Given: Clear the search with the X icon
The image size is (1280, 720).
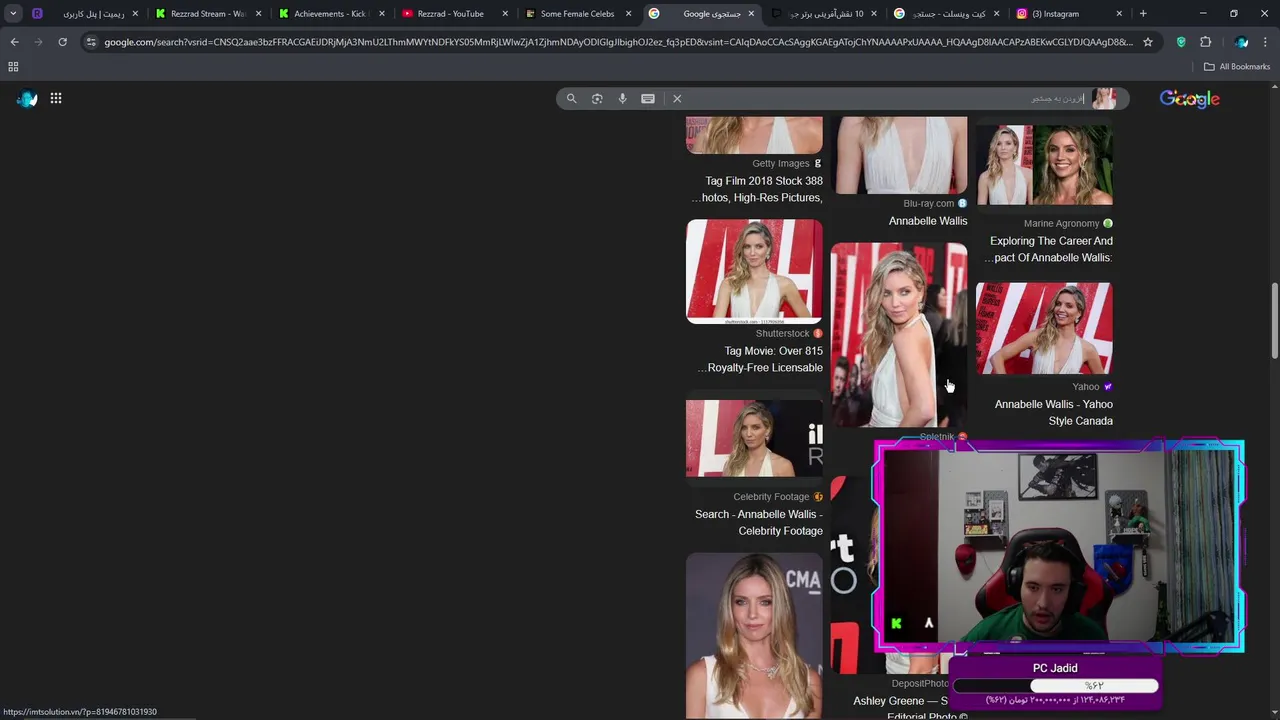Looking at the screenshot, I should pyautogui.click(x=677, y=98).
